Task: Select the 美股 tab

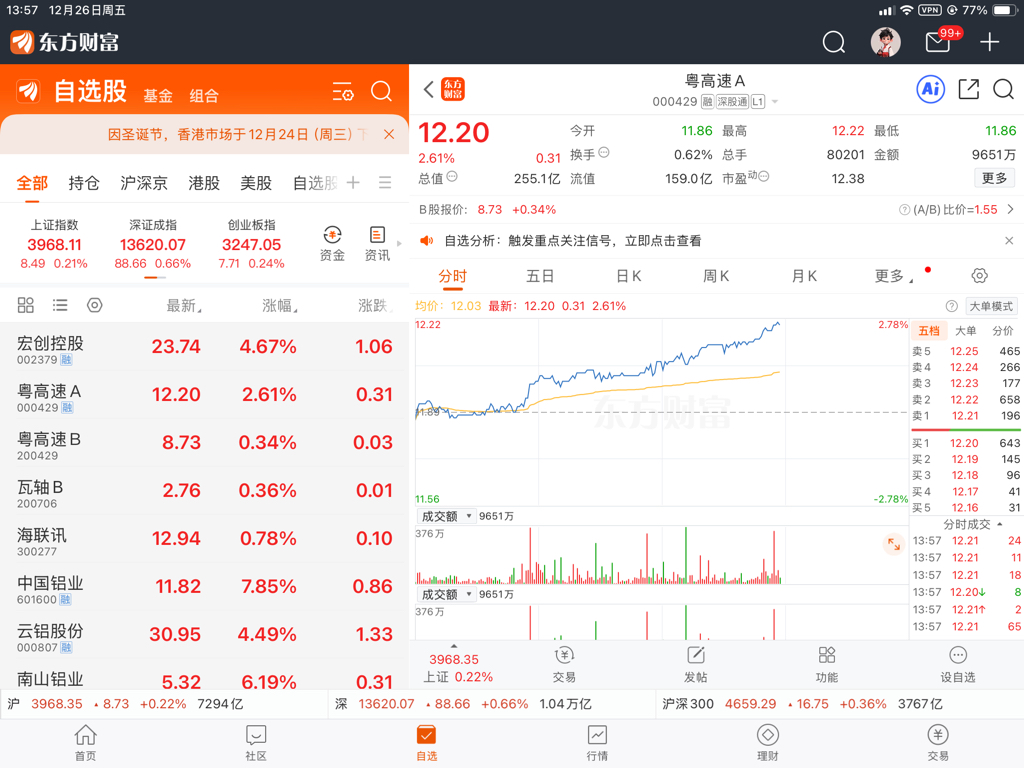Action: (256, 183)
